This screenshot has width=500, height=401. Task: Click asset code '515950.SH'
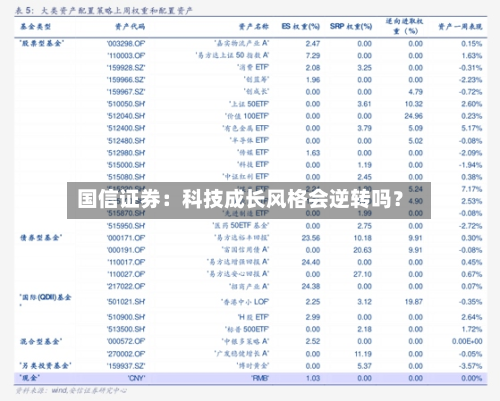pyautogui.click(x=126, y=226)
